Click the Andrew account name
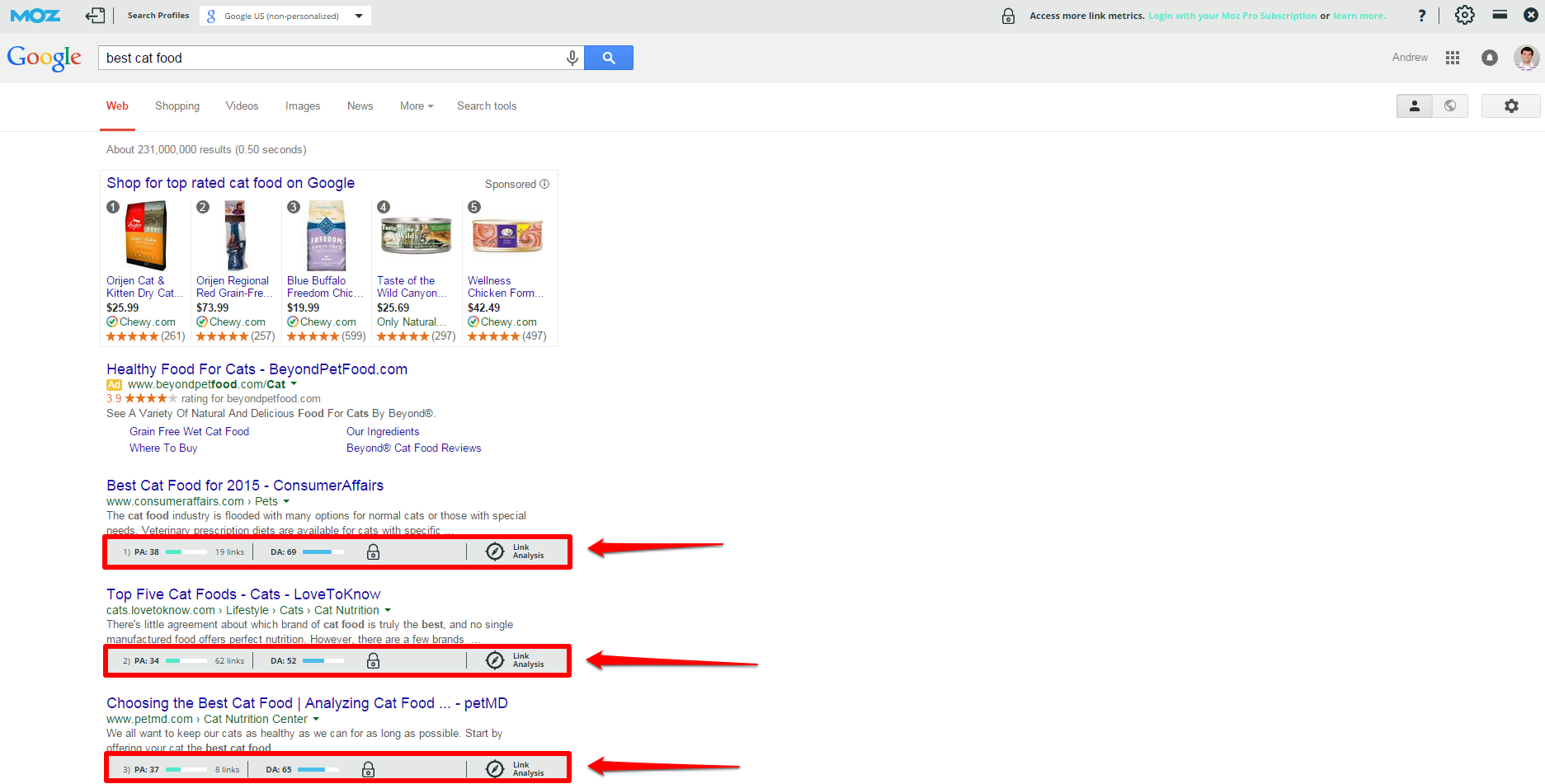 click(1410, 58)
